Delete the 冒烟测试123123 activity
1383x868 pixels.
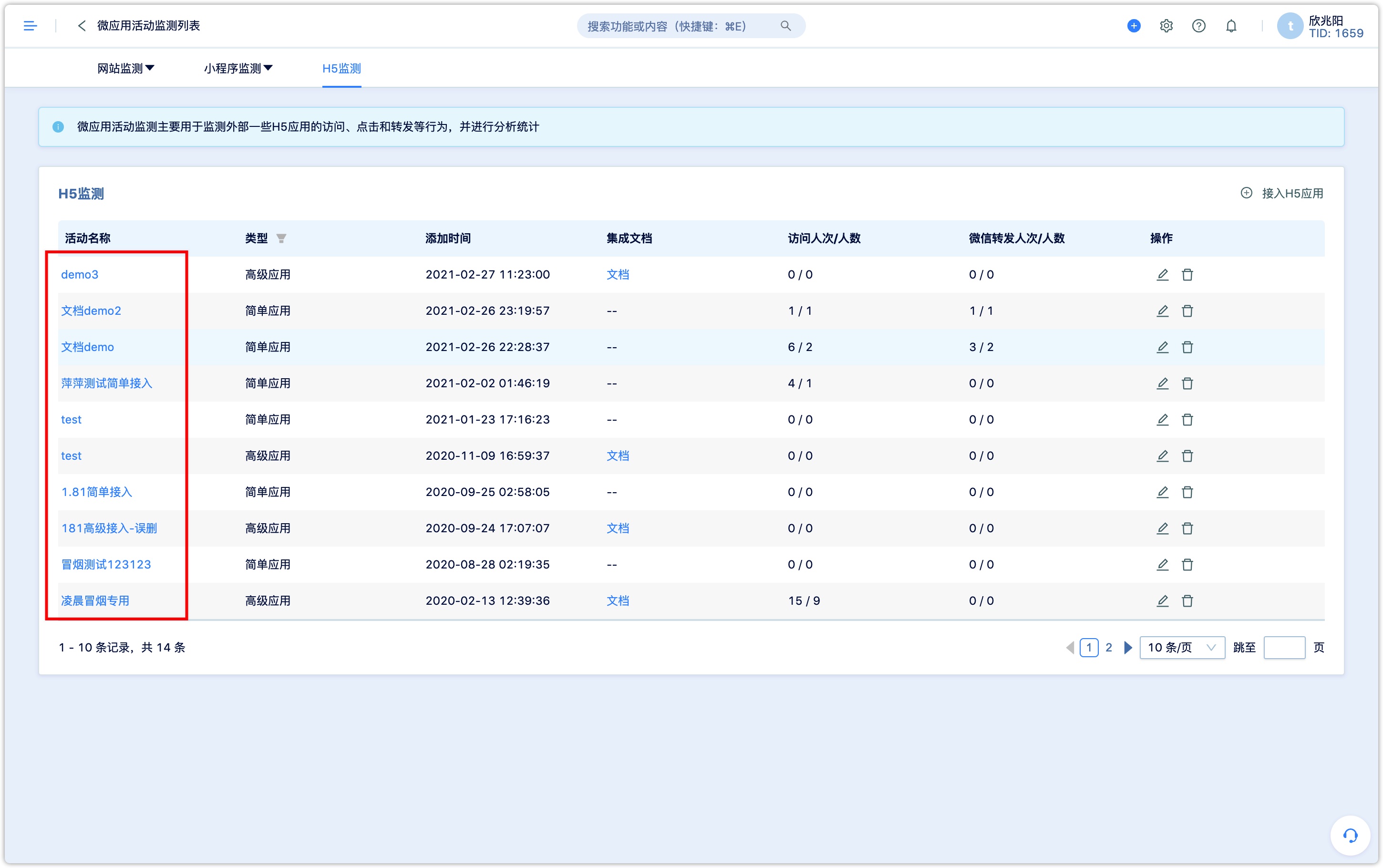coord(1187,564)
